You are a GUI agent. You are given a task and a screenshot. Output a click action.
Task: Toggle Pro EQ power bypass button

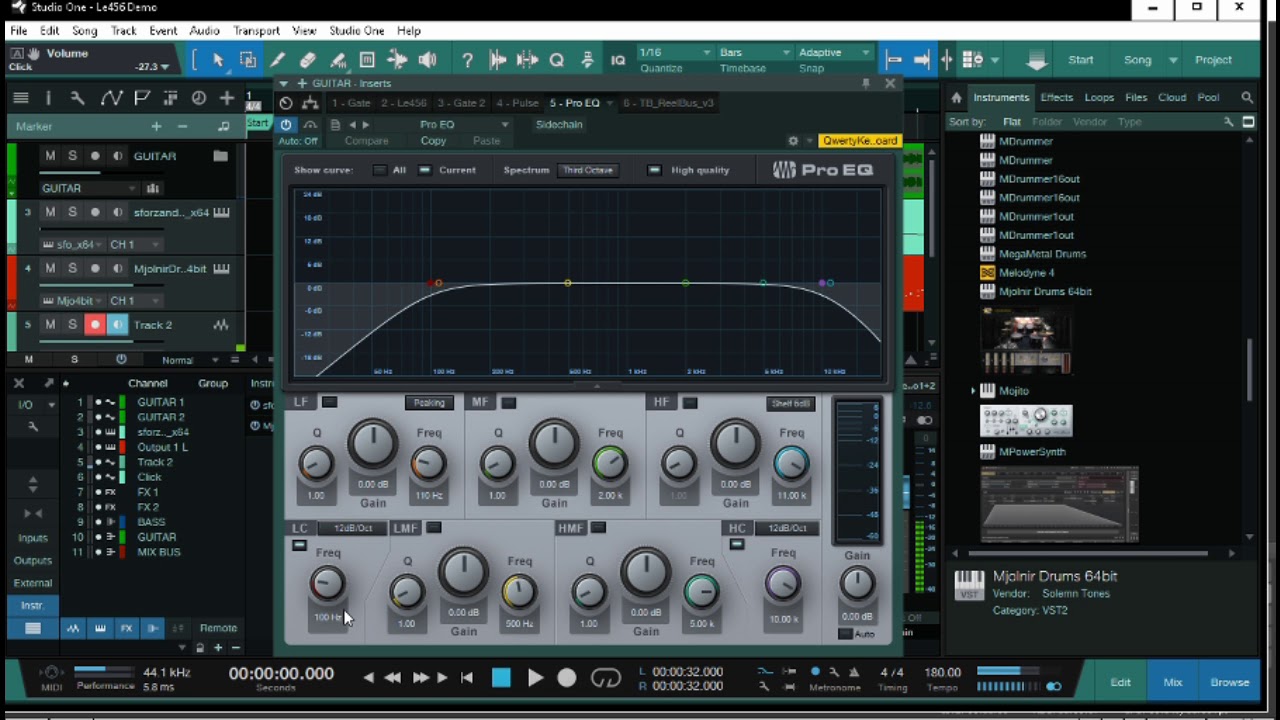pyautogui.click(x=286, y=125)
